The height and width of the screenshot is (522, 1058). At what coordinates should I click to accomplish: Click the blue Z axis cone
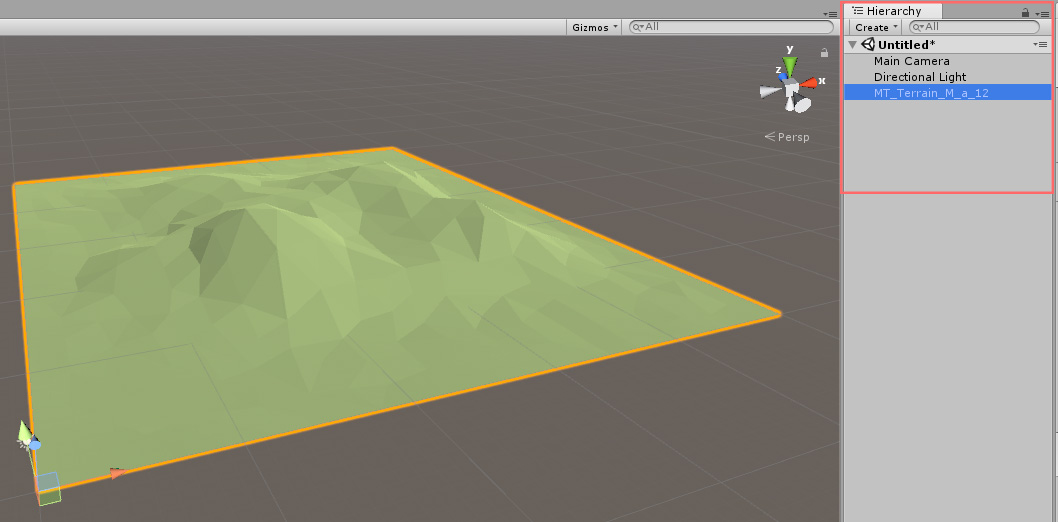(x=783, y=78)
